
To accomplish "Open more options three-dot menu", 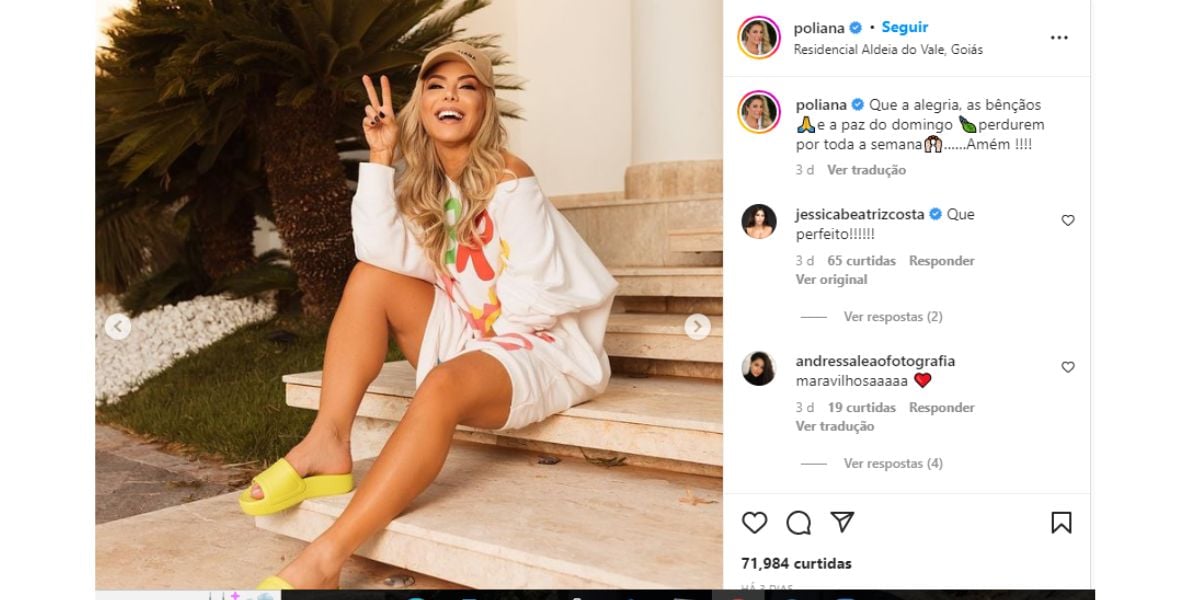I will pyautogui.click(x=1059, y=38).
